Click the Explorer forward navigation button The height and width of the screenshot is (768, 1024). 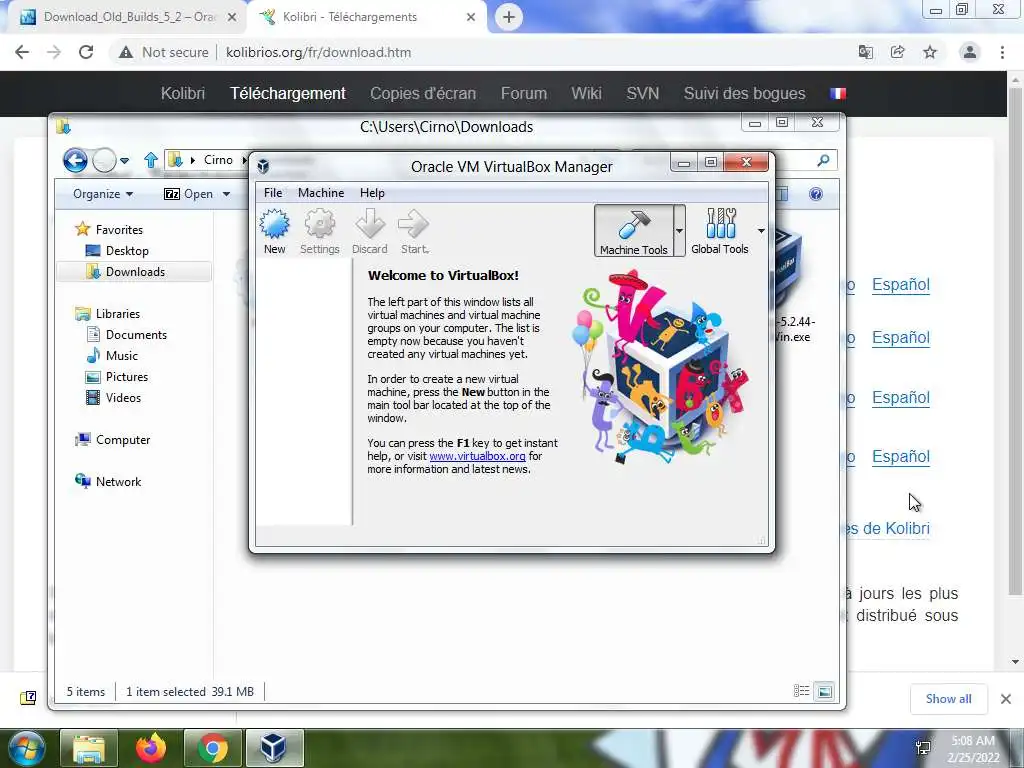point(104,159)
